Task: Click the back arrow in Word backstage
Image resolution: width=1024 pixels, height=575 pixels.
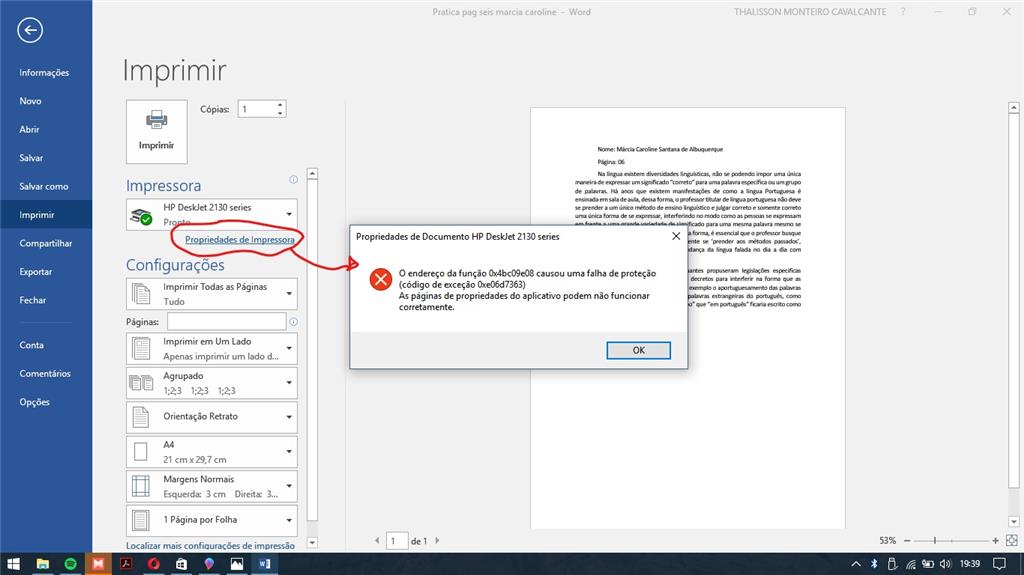Action: [x=30, y=30]
